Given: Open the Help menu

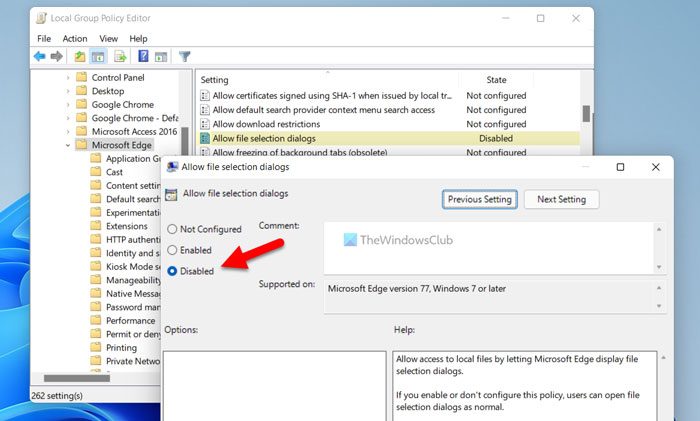Looking at the screenshot, I should [x=138, y=38].
